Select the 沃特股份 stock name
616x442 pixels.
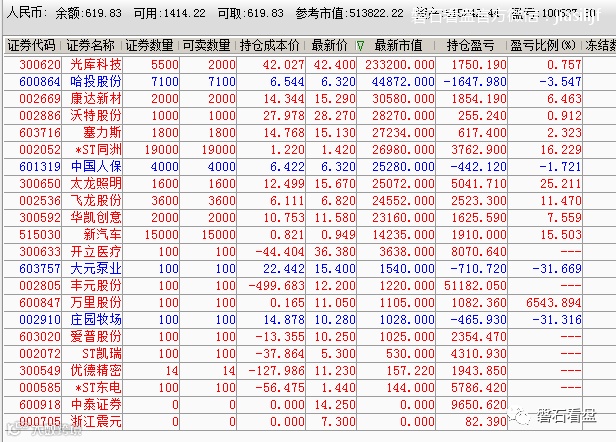[96, 116]
